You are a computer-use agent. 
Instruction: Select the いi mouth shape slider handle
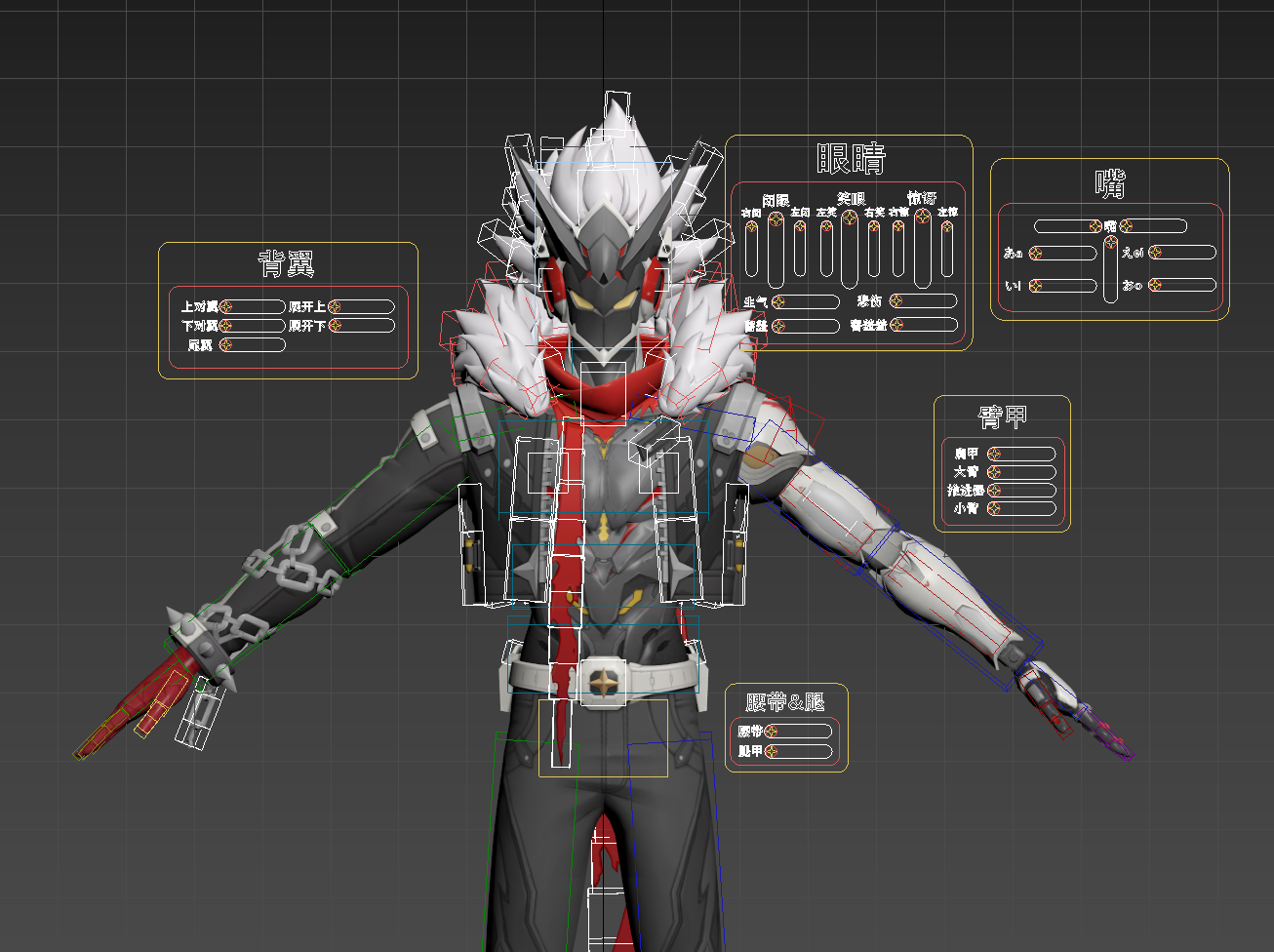[x=1036, y=286]
